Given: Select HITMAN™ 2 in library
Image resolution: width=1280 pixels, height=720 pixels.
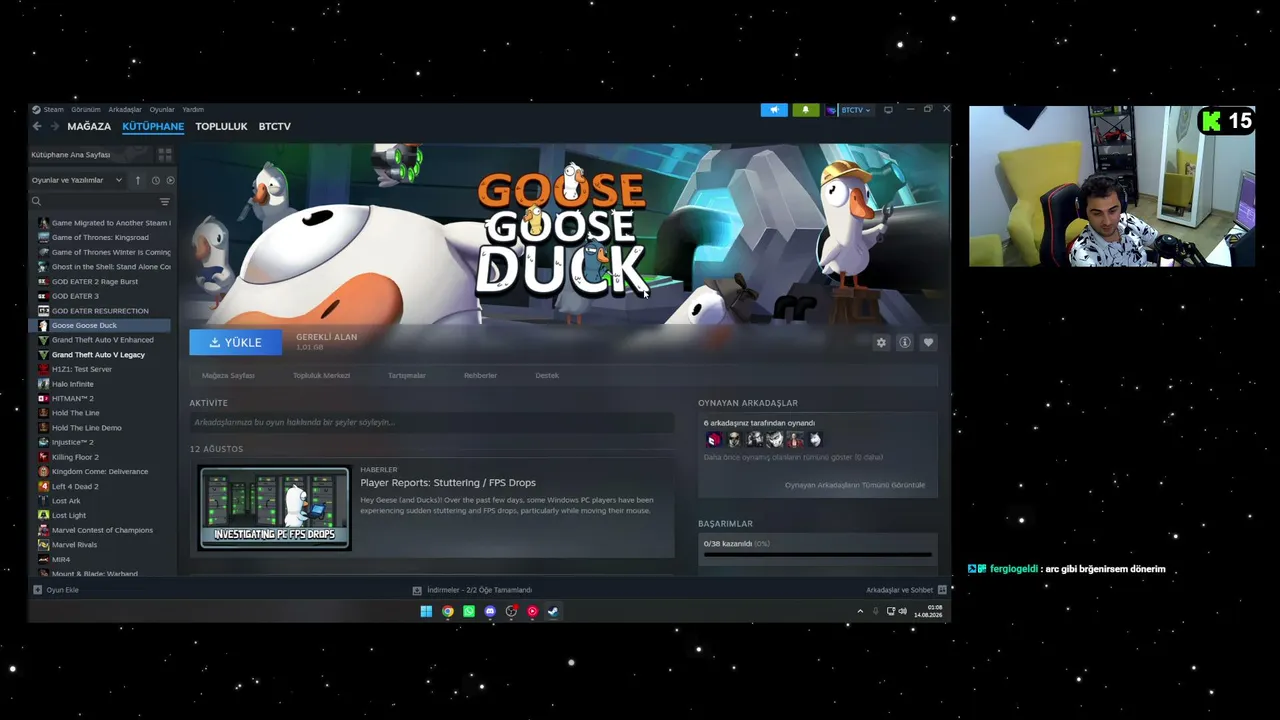Looking at the screenshot, I should pos(73,399).
